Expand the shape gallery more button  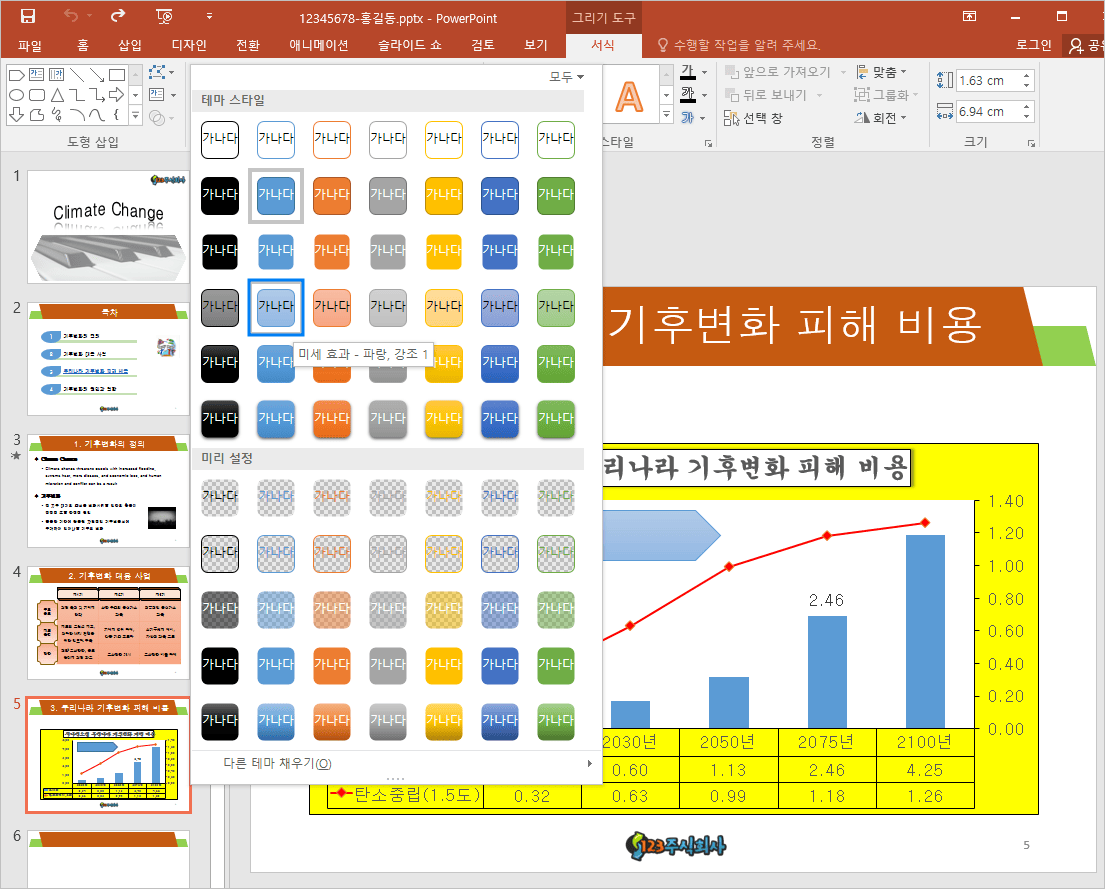coord(135,115)
